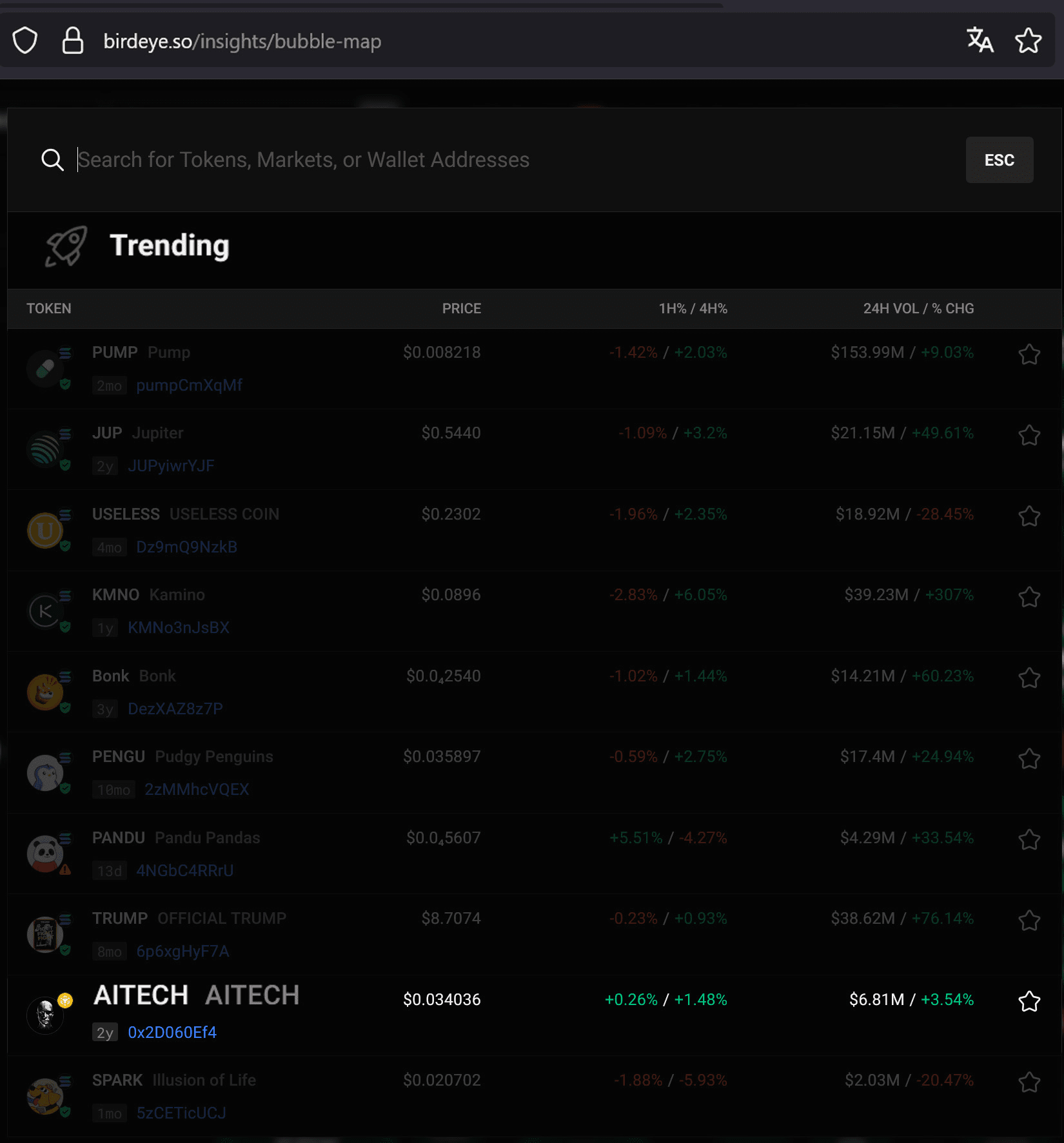Click the magnifier search icon
Screen dimensions: 1064x1143
tap(52, 160)
